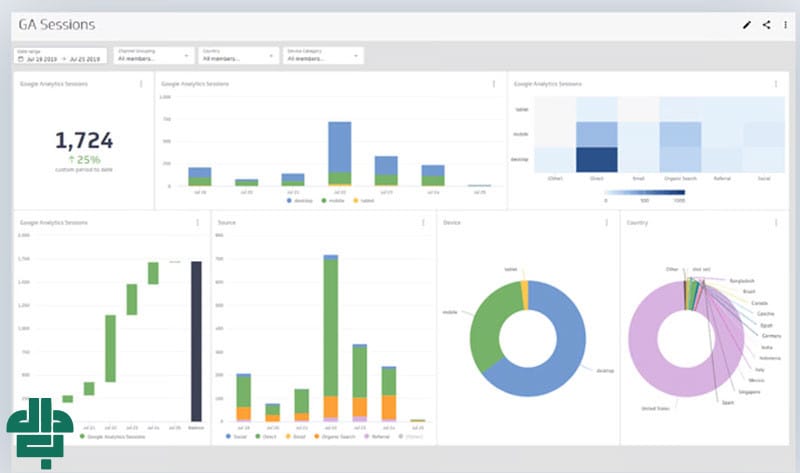The height and width of the screenshot is (473, 800).
Task: Click the GA Sessions dashboard title
Action: click(57, 24)
